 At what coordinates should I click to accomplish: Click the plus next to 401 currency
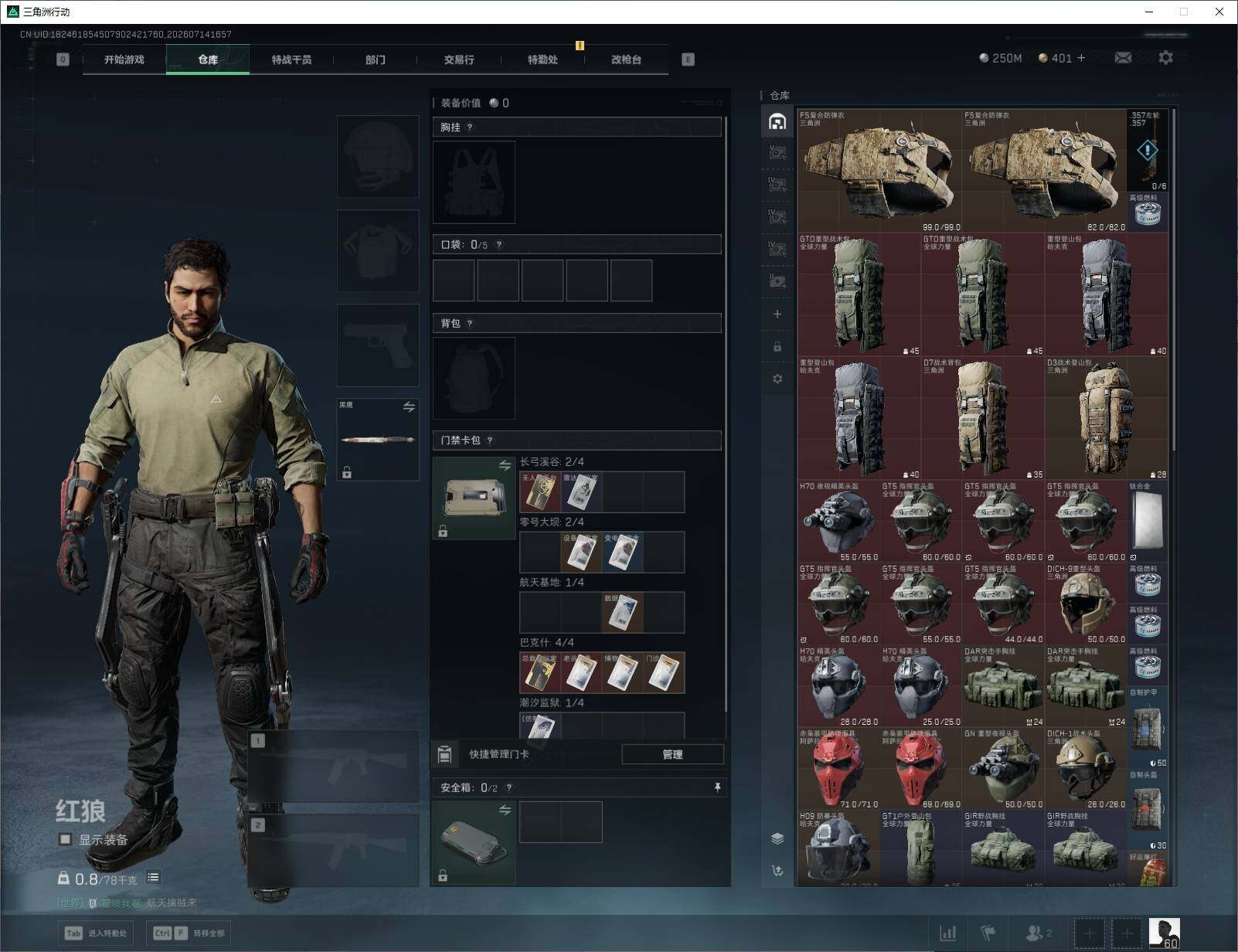(1080, 58)
